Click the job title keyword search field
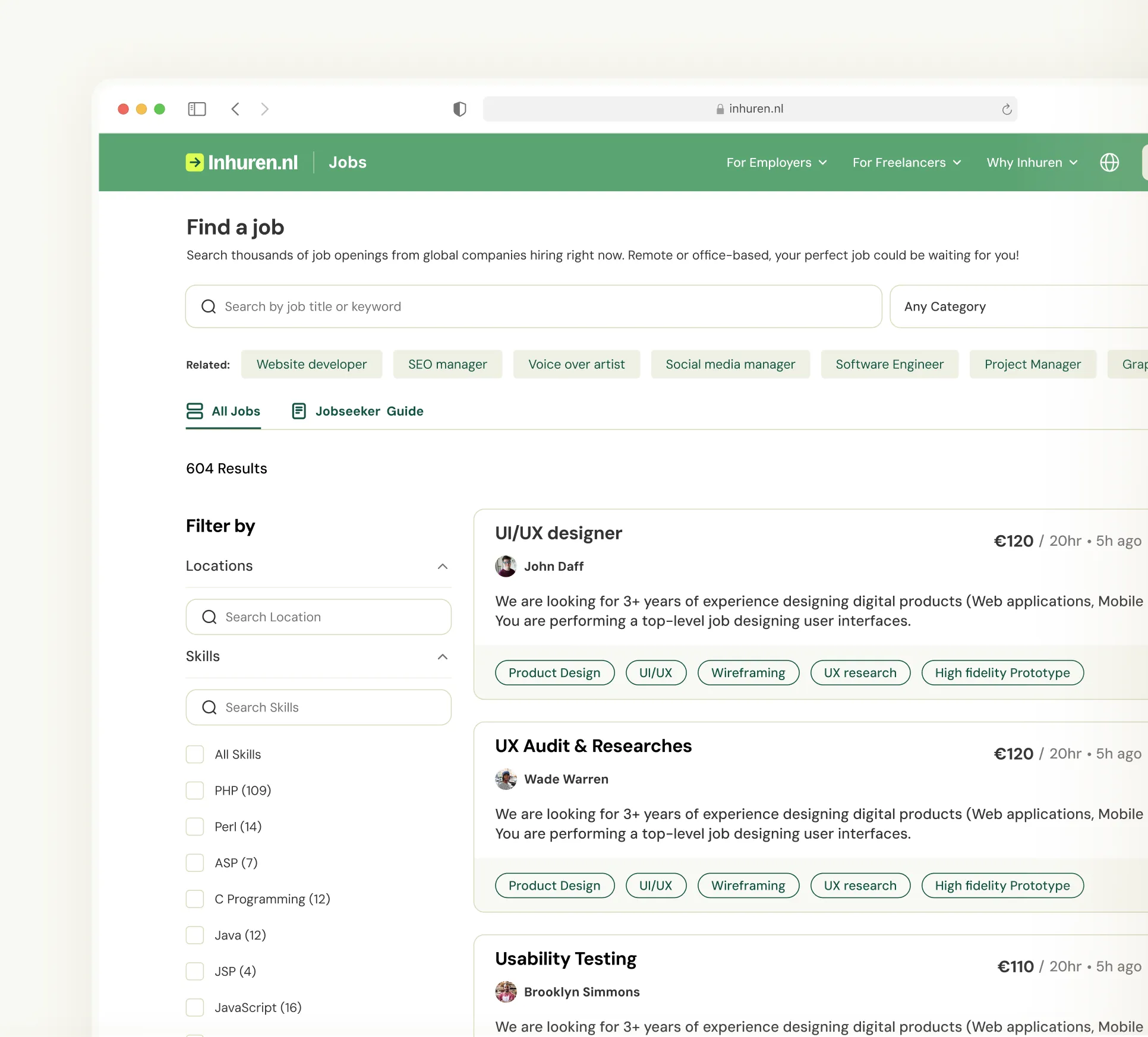This screenshot has height=1037, width=1148. (533, 306)
